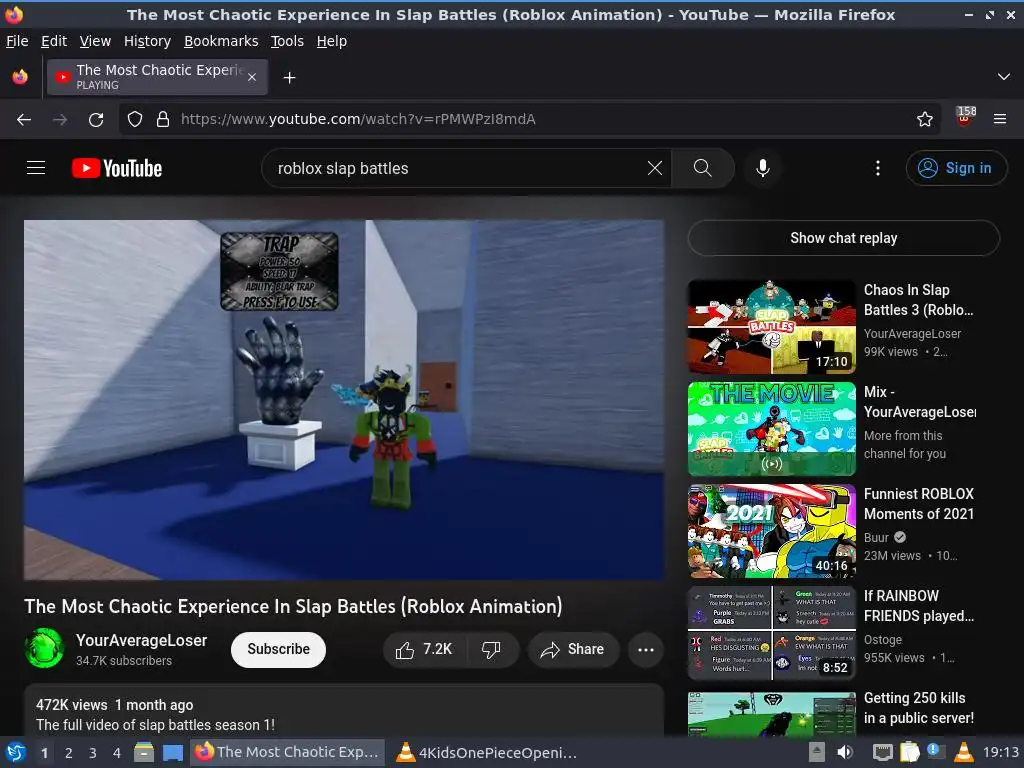1024x768 pixels.
Task: Start voice search with the microphone icon
Action: click(762, 168)
